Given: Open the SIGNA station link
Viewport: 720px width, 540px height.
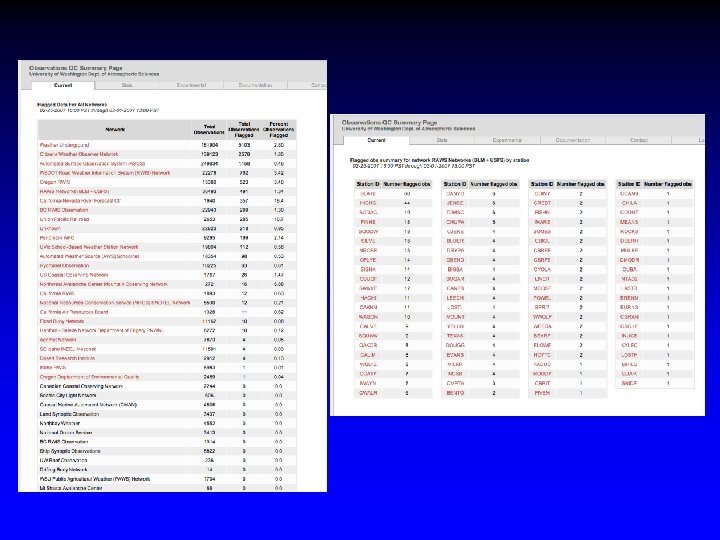Looking at the screenshot, I should pos(368,270).
